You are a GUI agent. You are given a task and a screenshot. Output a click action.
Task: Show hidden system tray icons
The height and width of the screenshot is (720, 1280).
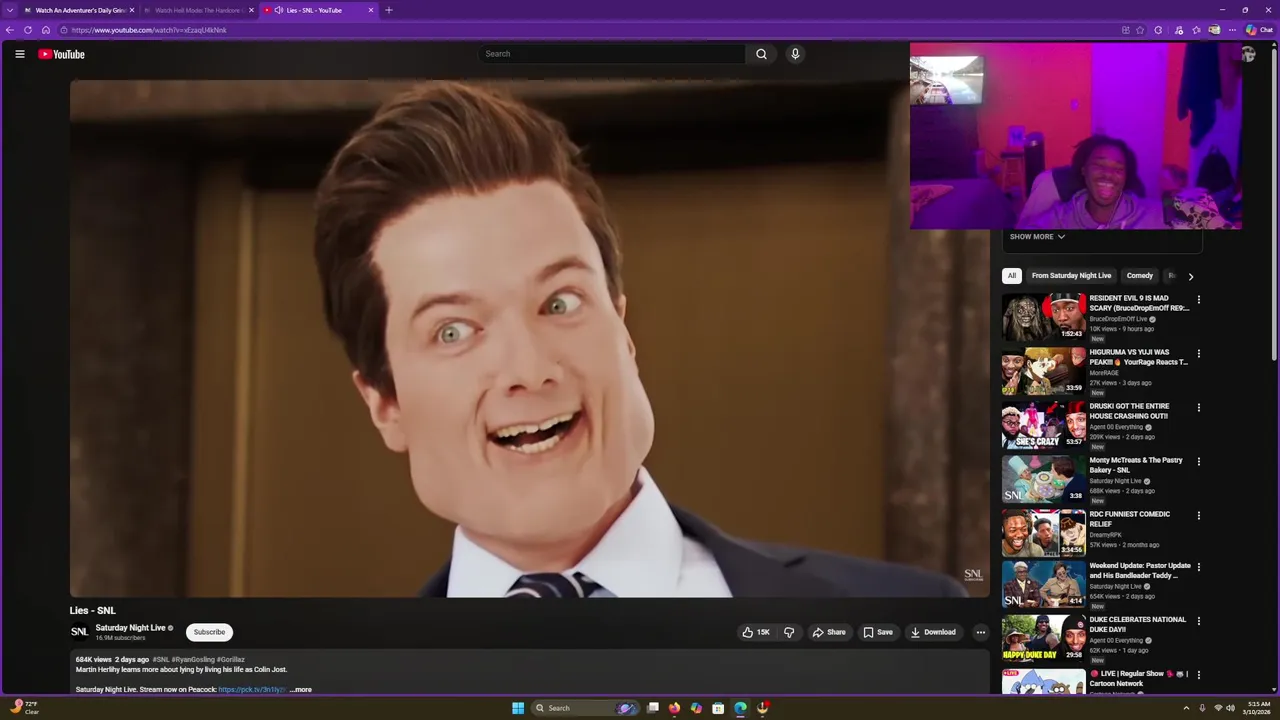click(1187, 708)
